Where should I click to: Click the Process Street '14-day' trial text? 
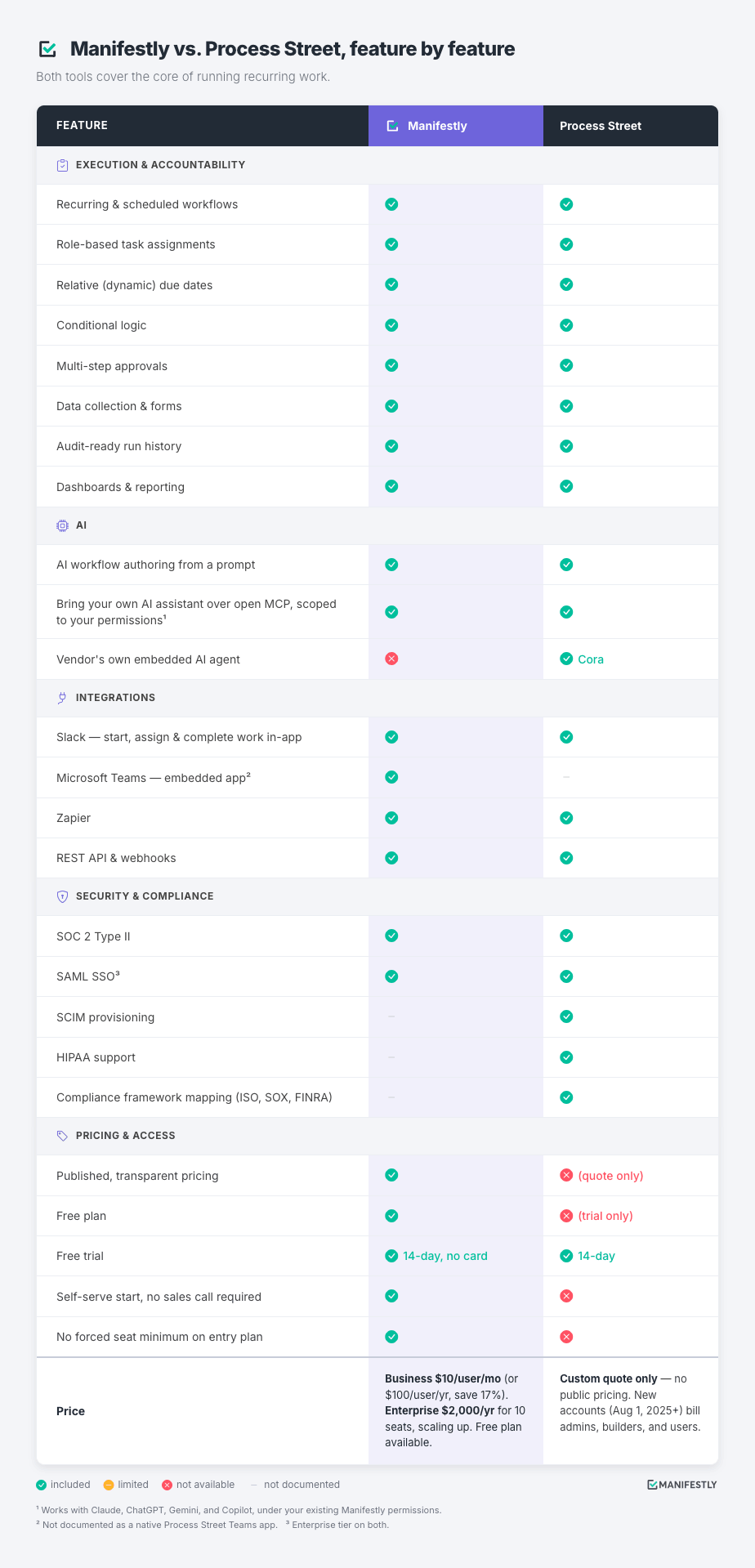pos(596,1256)
